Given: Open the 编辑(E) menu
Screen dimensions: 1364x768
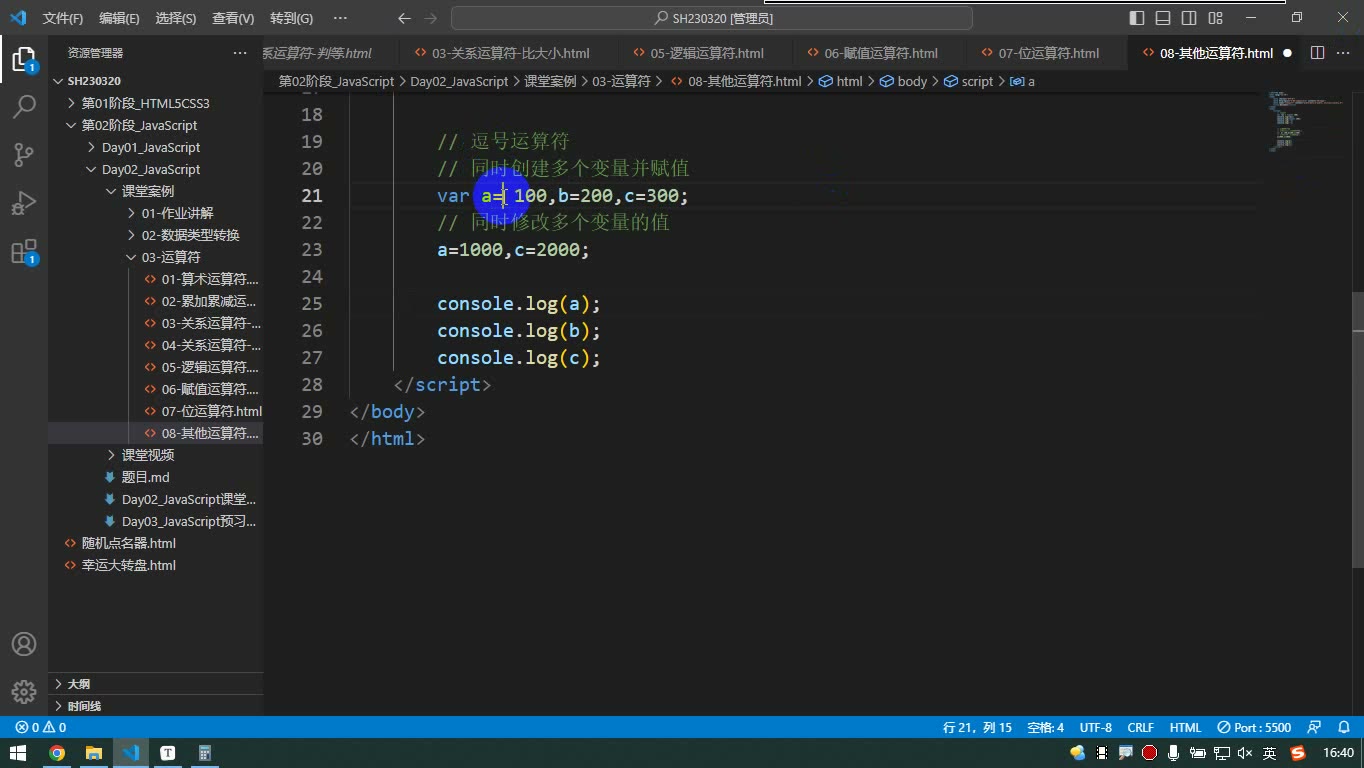Looking at the screenshot, I should coord(119,18).
